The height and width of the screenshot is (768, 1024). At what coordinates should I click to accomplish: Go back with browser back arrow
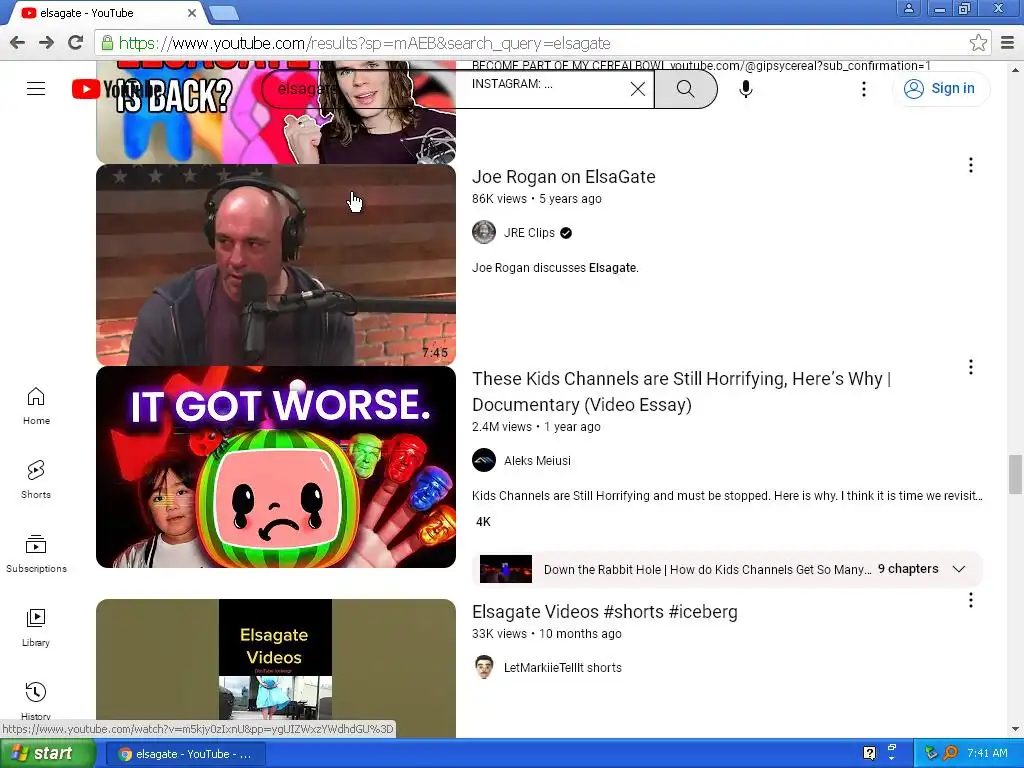point(18,43)
